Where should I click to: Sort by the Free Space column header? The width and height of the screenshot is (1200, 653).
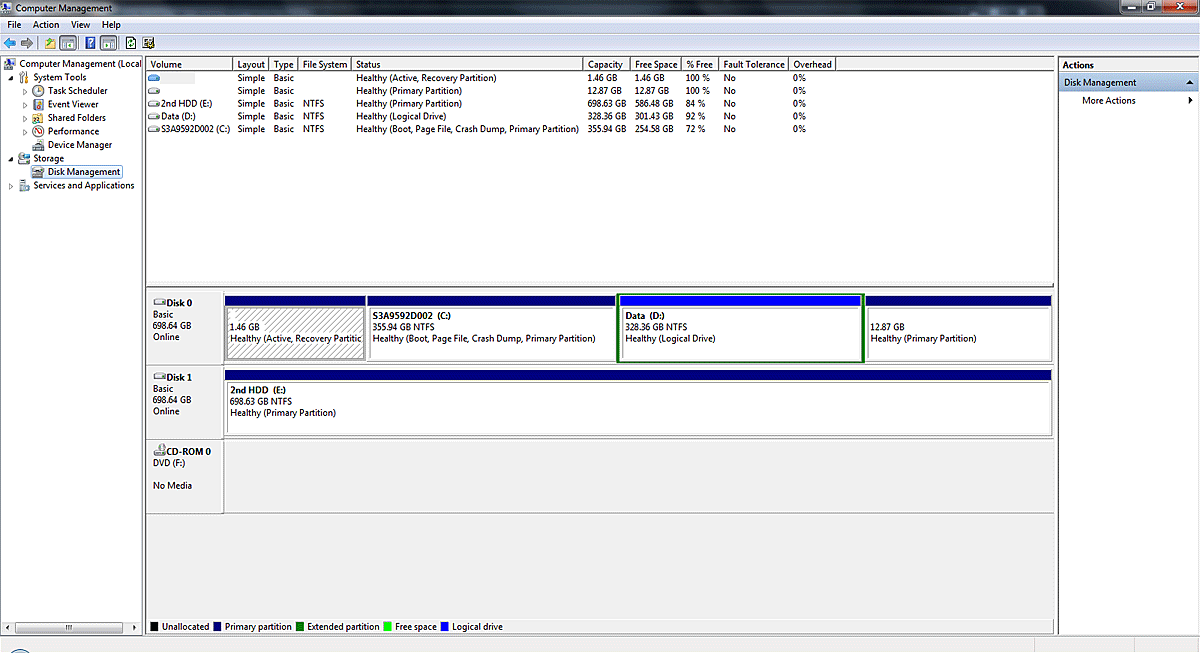point(656,65)
